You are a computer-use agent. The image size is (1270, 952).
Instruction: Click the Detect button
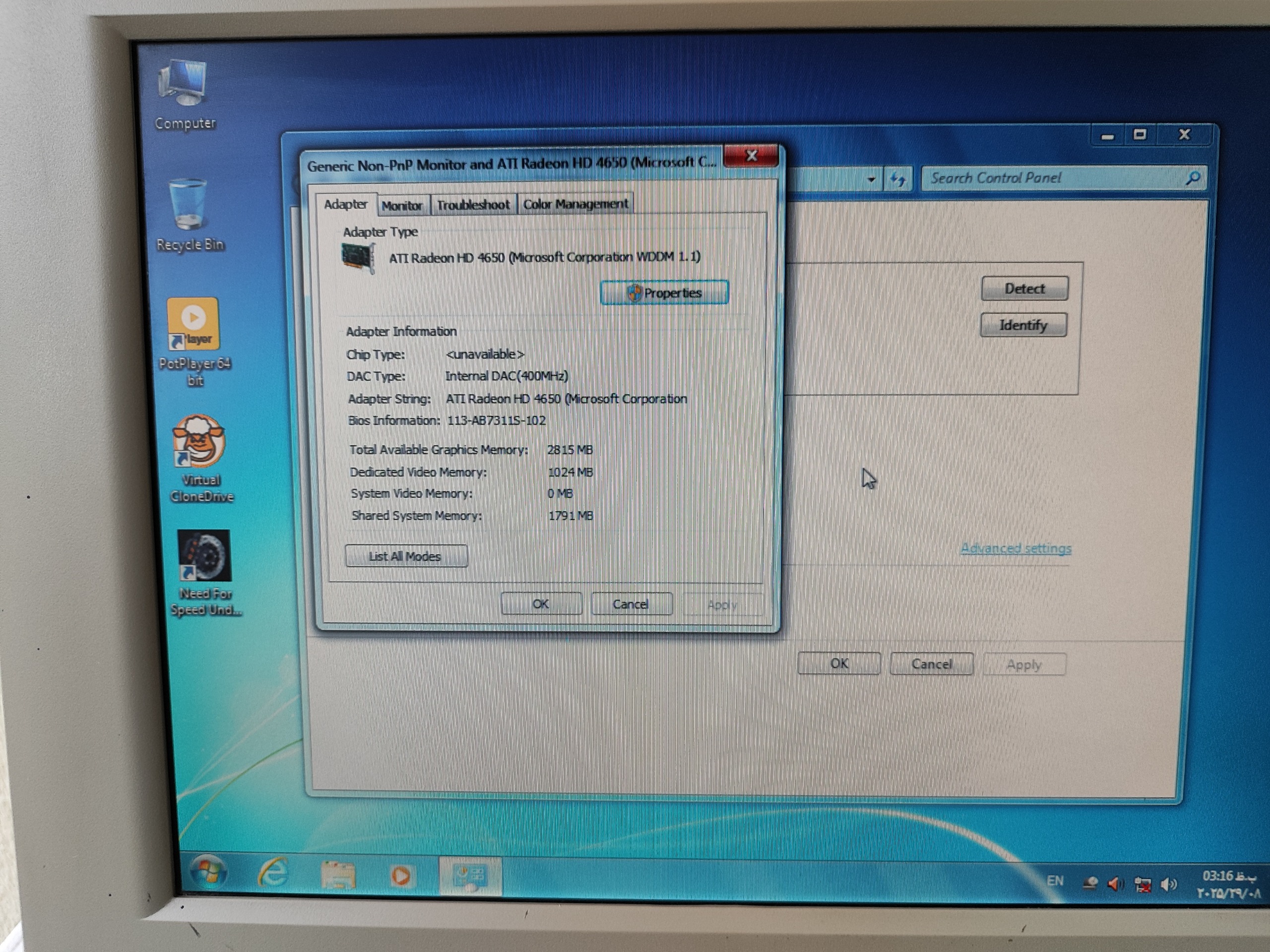click(1025, 289)
